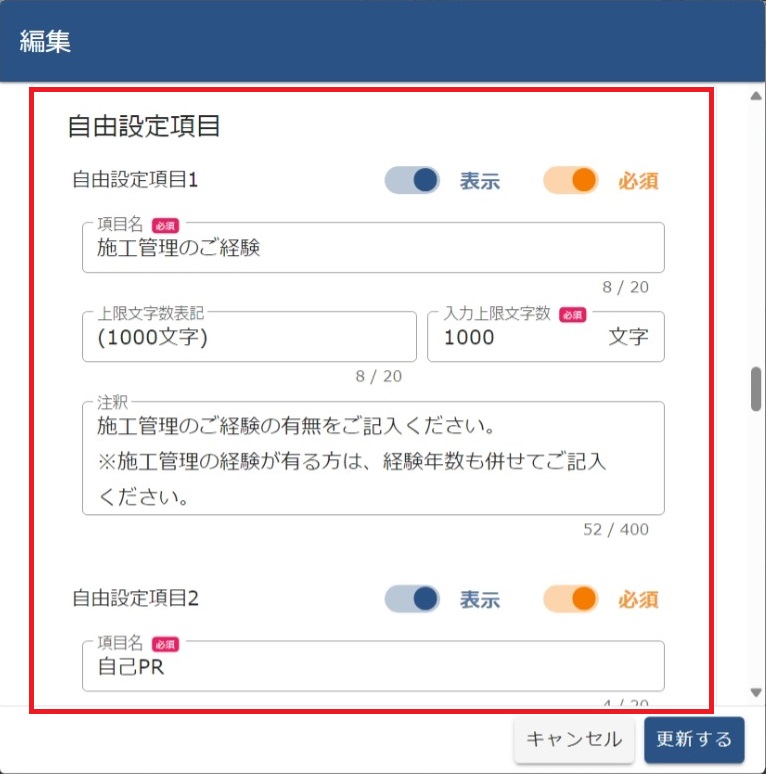
Task: Click the 自由設定項目 section heading
Action: [143, 126]
